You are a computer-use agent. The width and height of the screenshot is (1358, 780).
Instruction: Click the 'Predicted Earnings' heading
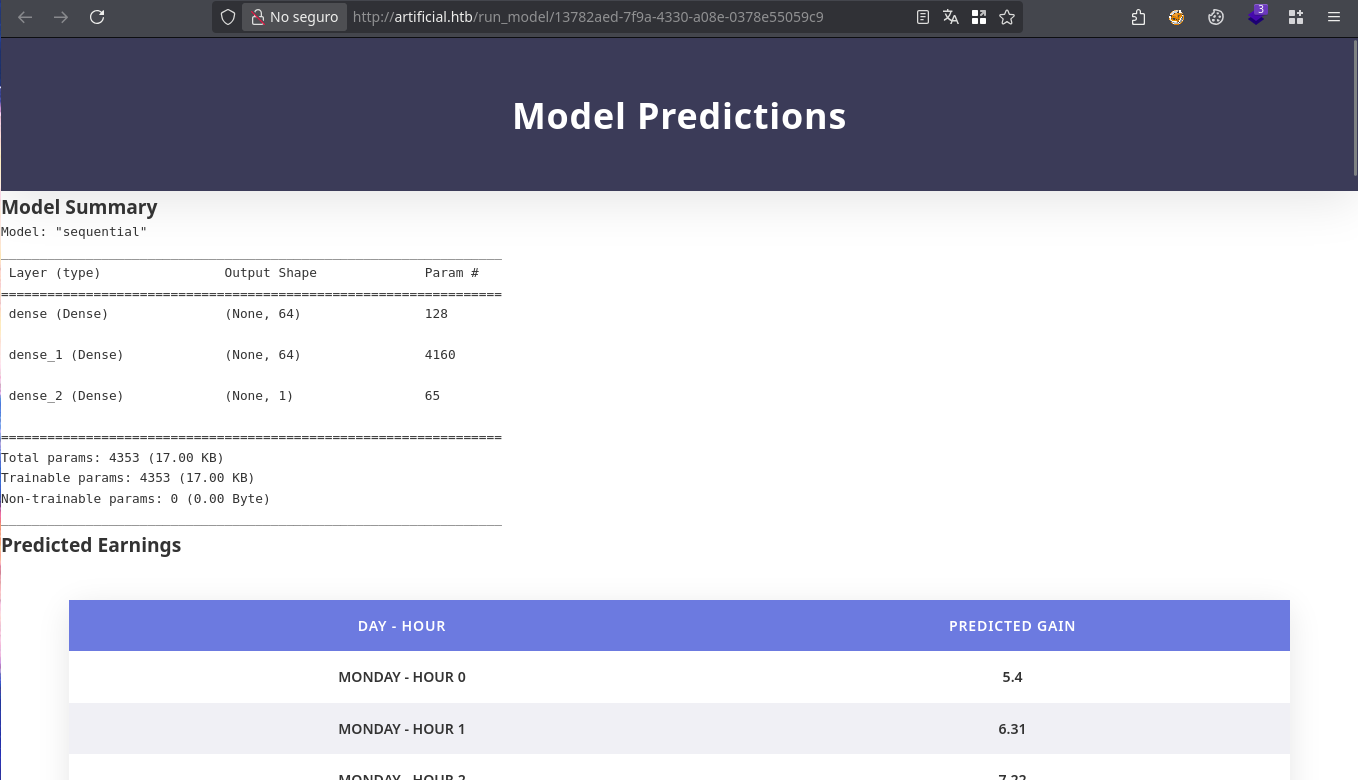tap(91, 545)
